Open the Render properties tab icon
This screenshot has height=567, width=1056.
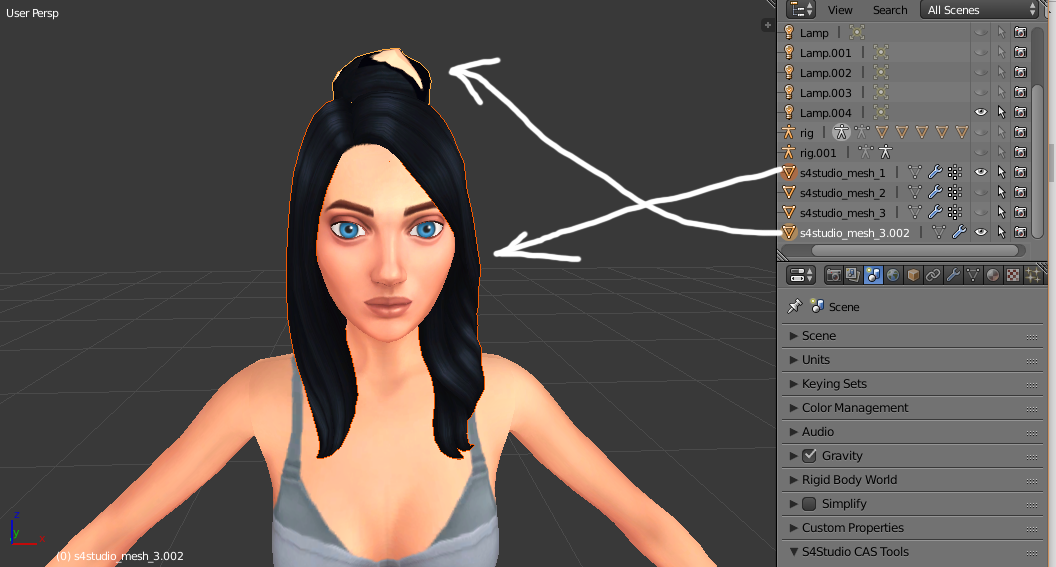(833, 275)
